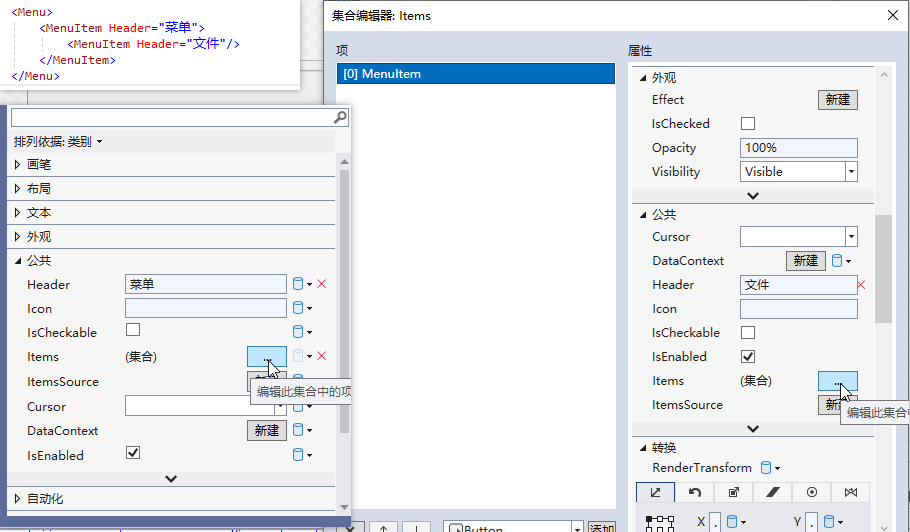Reset left panel Header value with red X

pyautogui.click(x=322, y=284)
